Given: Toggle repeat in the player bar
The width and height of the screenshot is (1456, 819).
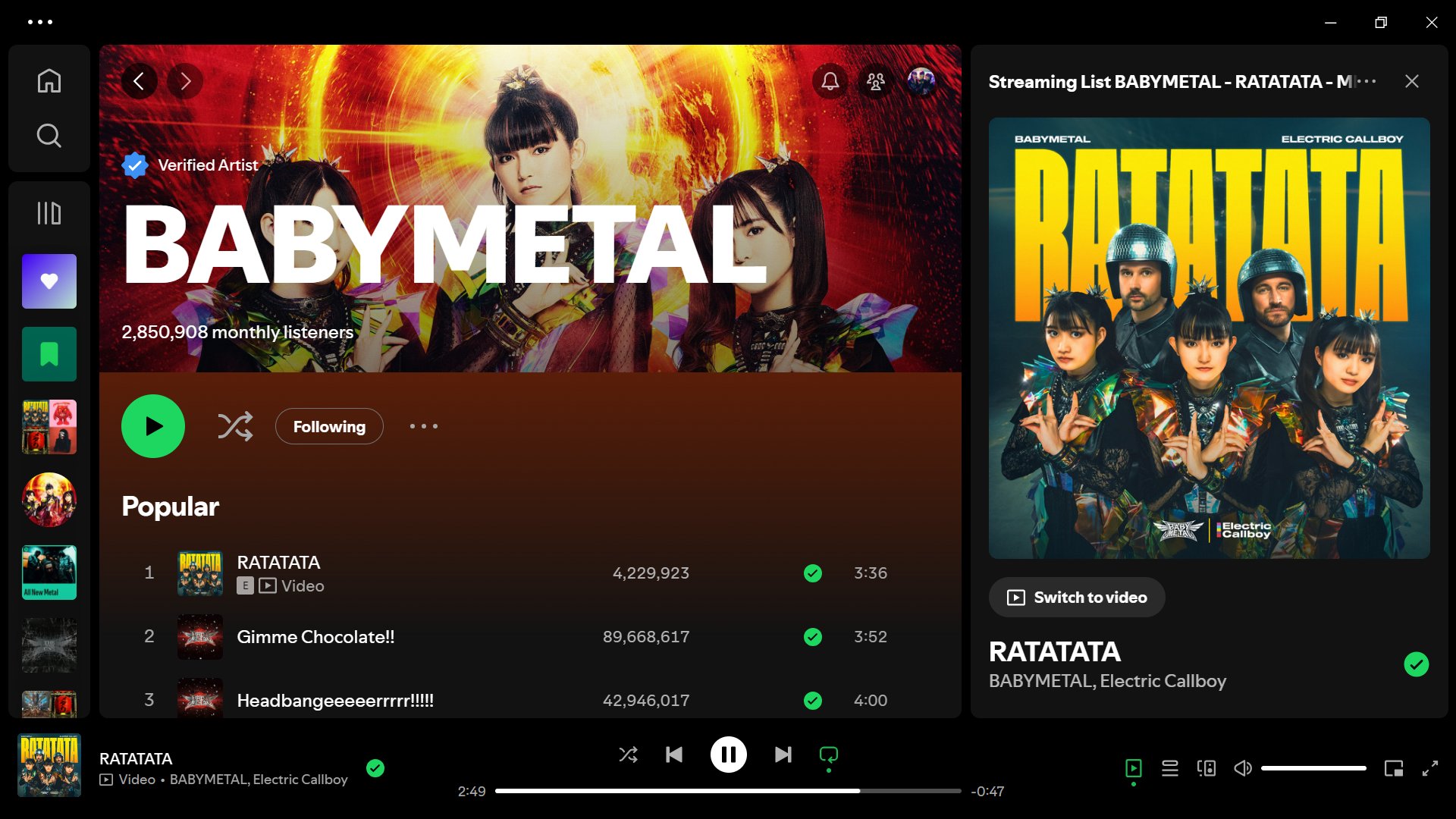Looking at the screenshot, I should pyautogui.click(x=829, y=755).
